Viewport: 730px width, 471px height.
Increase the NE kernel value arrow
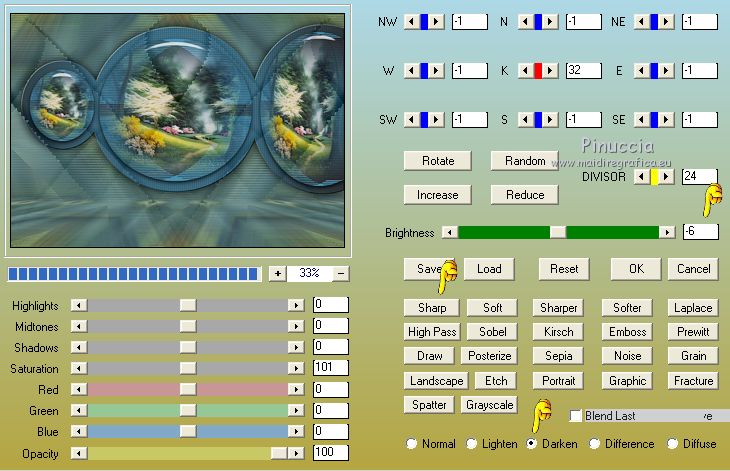666,21
